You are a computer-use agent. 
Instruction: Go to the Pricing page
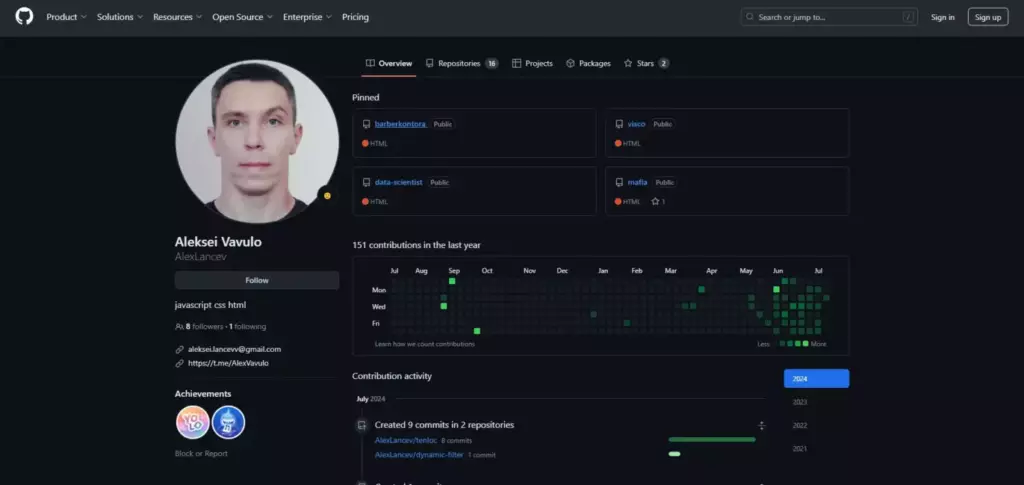[x=355, y=17]
